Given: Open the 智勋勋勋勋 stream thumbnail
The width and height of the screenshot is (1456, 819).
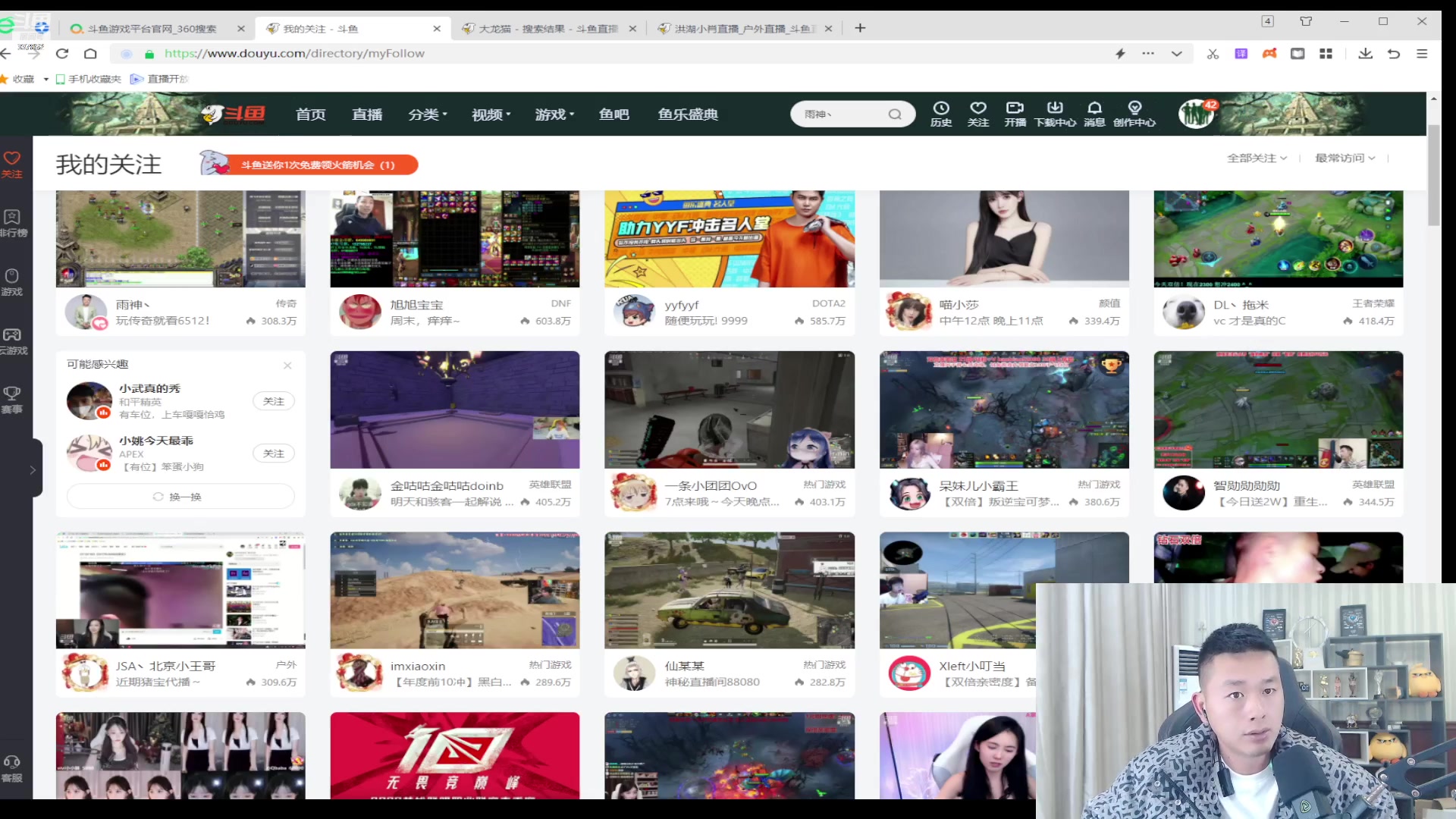Looking at the screenshot, I should click(x=1279, y=409).
